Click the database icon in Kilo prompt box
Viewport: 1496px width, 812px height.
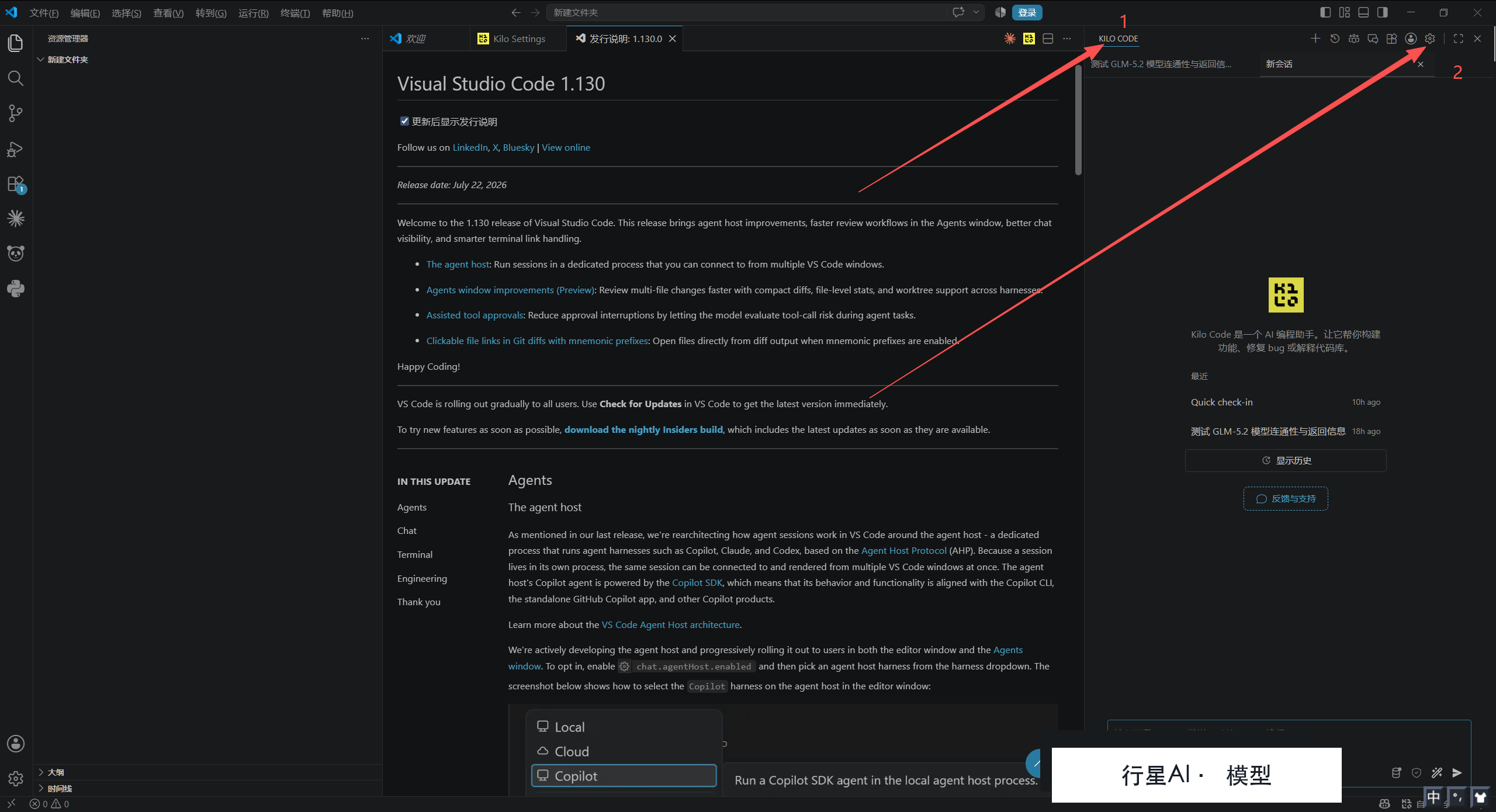(1397, 773)
